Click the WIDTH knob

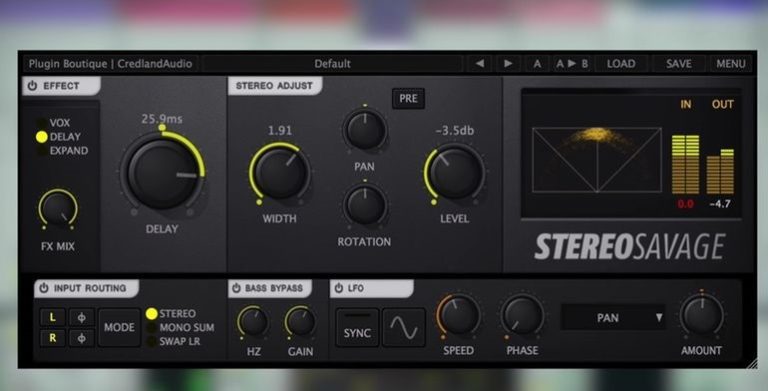coord(280,172)
